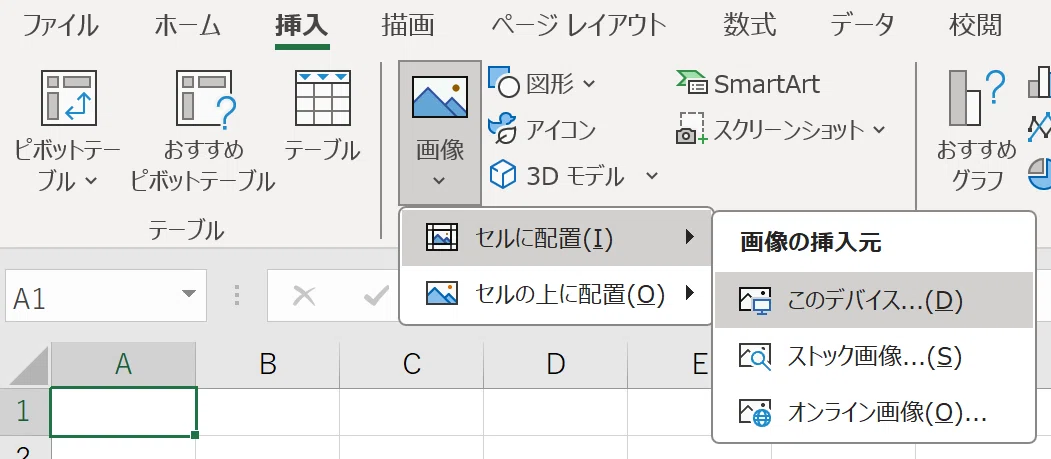Collapse the 画像 dropdown chevron

point(440,180)
